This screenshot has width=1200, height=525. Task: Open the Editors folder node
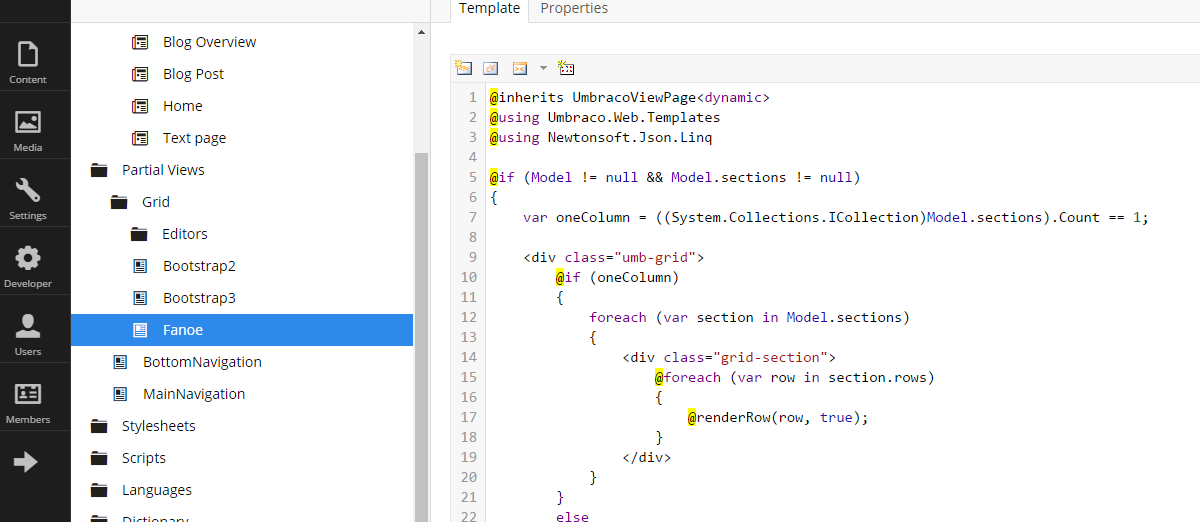tap(185, 234)
